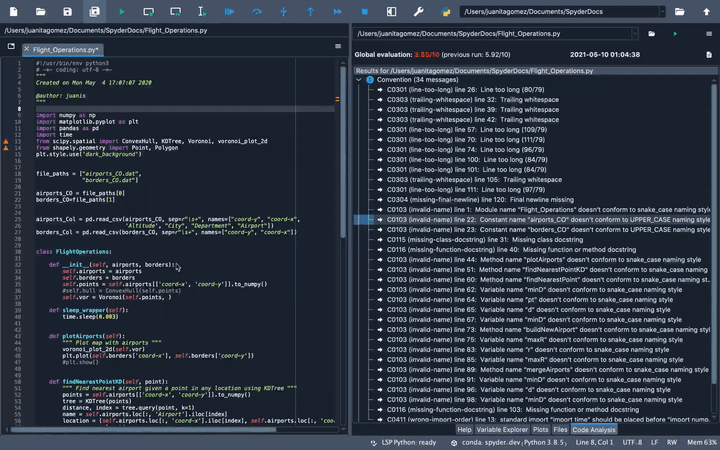Open PYTHONPATH manager Python icon
720x450 pixels.
tap(445, 11)
